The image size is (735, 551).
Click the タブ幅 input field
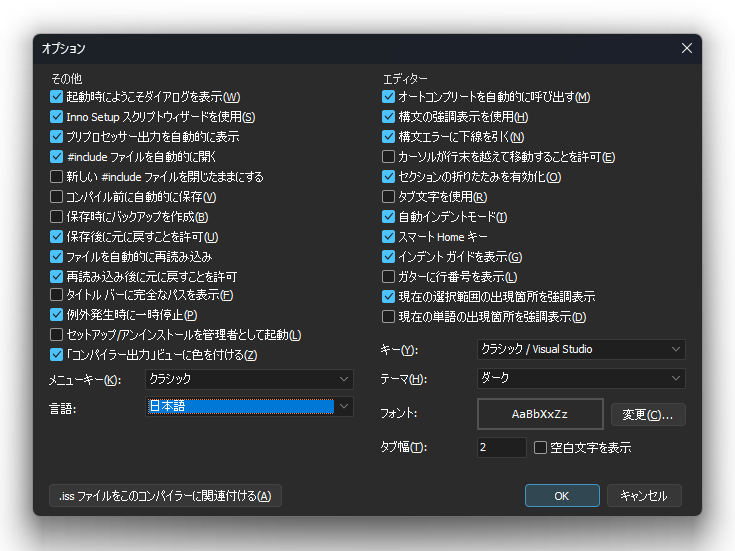tap(502, 447)
